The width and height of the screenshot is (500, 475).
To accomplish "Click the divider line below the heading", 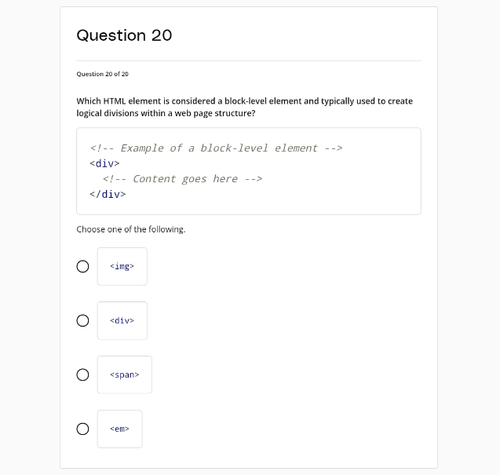I will click(249, 61).
